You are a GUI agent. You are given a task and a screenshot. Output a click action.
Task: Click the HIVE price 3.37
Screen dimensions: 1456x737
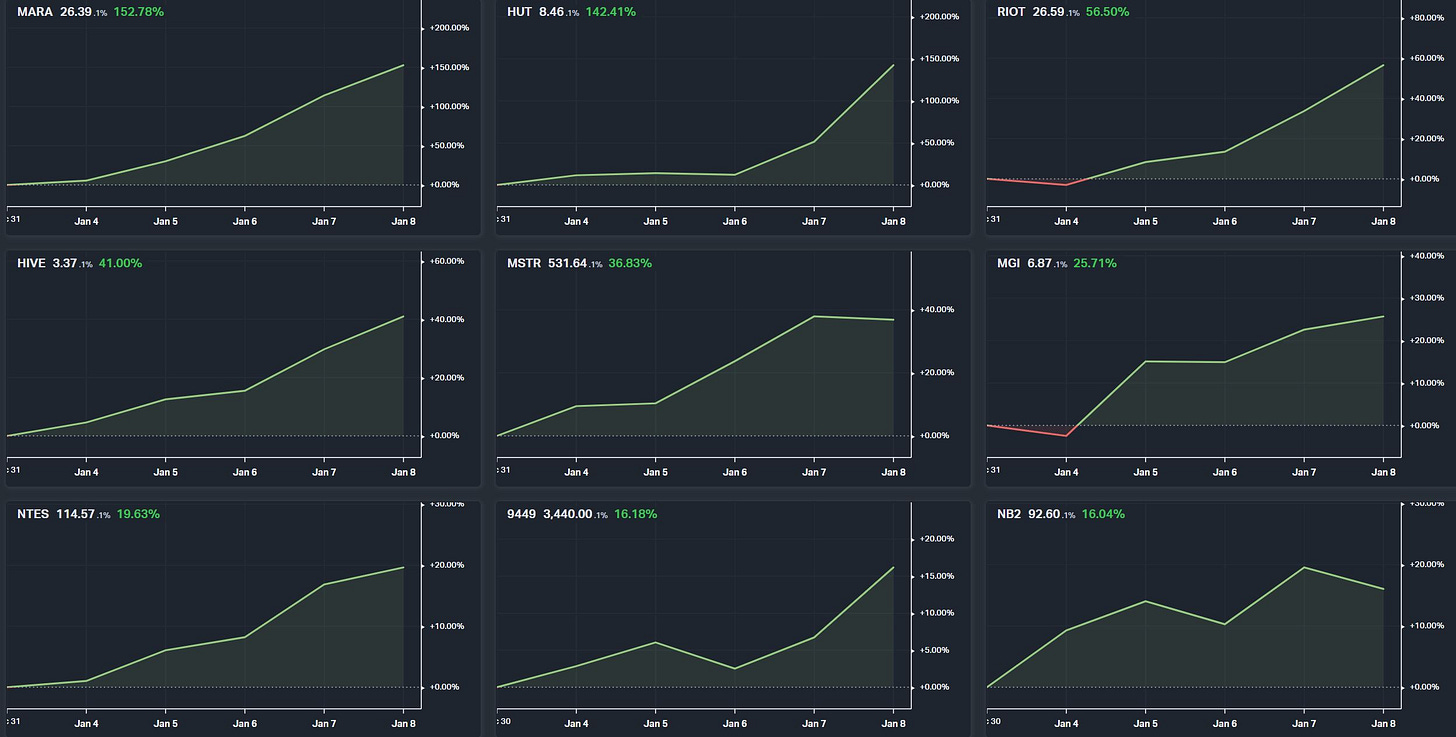(x=65, y=263)
